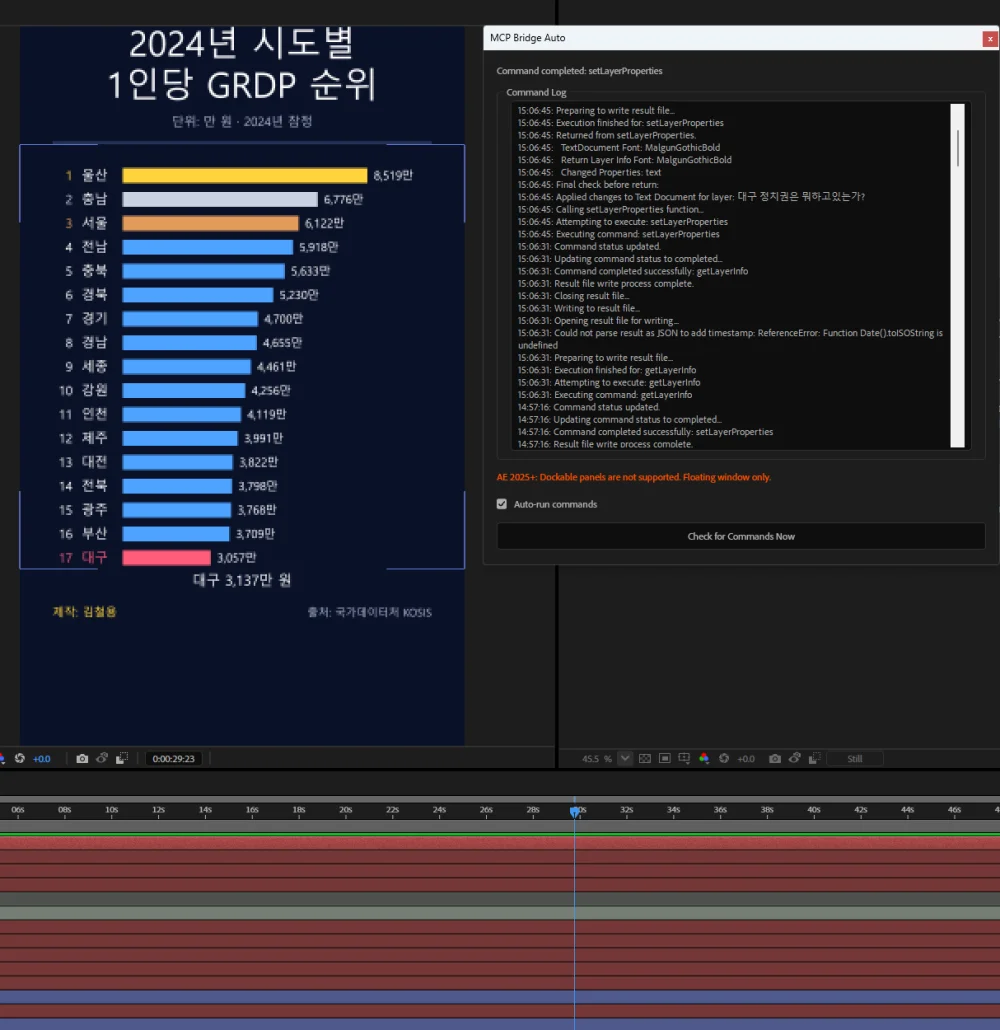The image size is (1000, 1030).
Task: Close the MCP Bridge Auto window
Action: pyautogui.click(x=989, y=39)
